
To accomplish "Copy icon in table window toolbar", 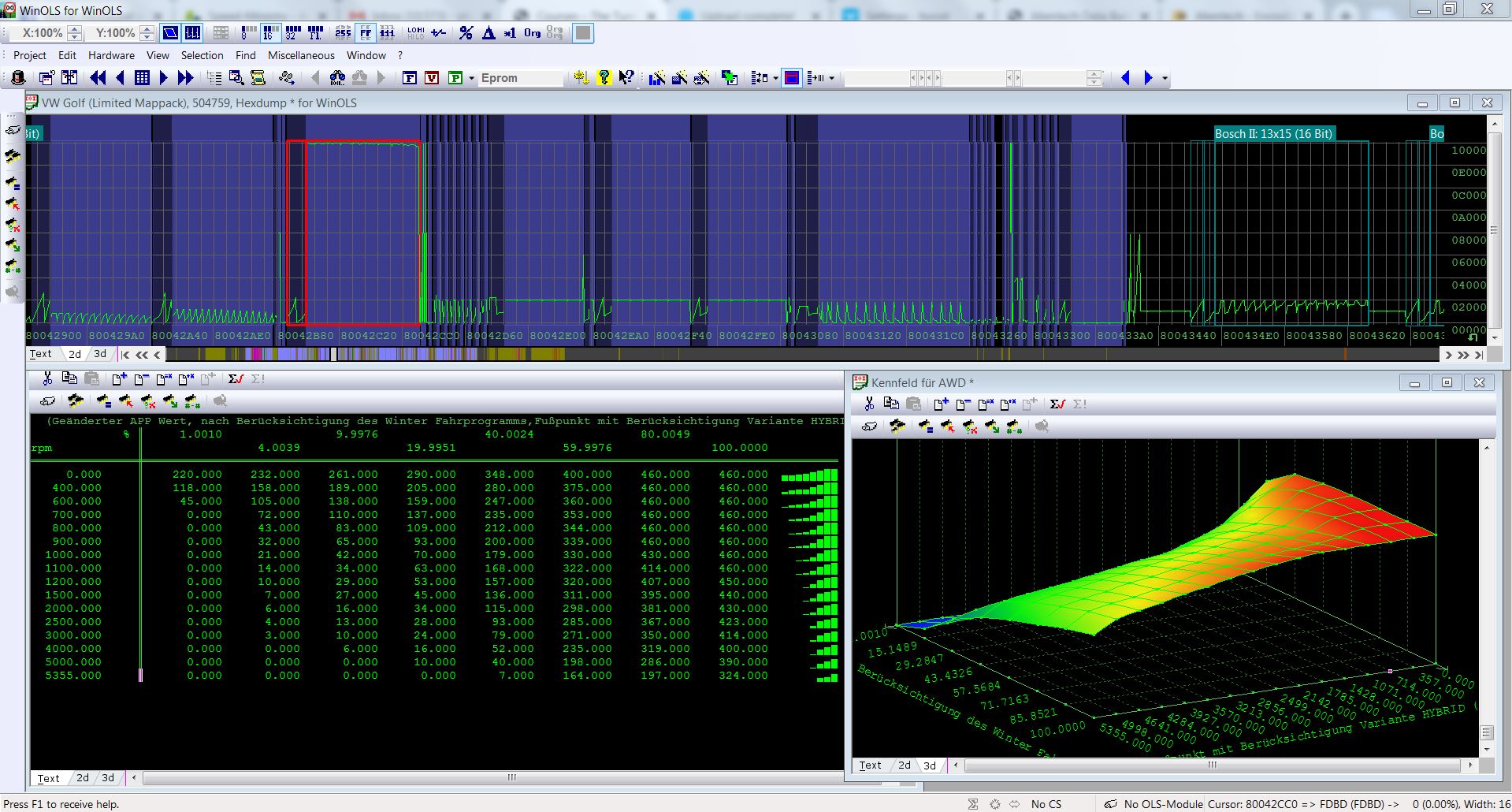I will tap(69, 379).
